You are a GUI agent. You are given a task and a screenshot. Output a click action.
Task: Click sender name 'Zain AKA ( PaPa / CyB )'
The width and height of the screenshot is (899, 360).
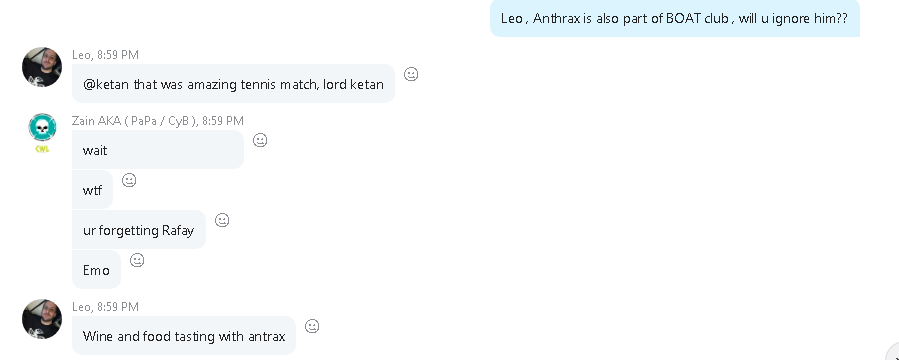135,120
